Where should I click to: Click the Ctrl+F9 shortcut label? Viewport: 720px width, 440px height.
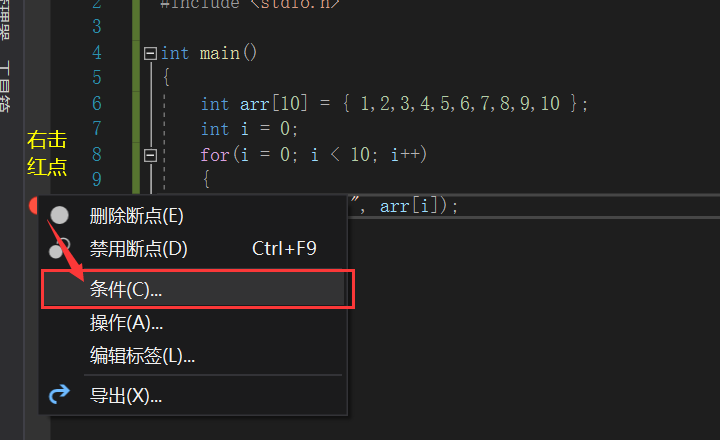point(284,249)
